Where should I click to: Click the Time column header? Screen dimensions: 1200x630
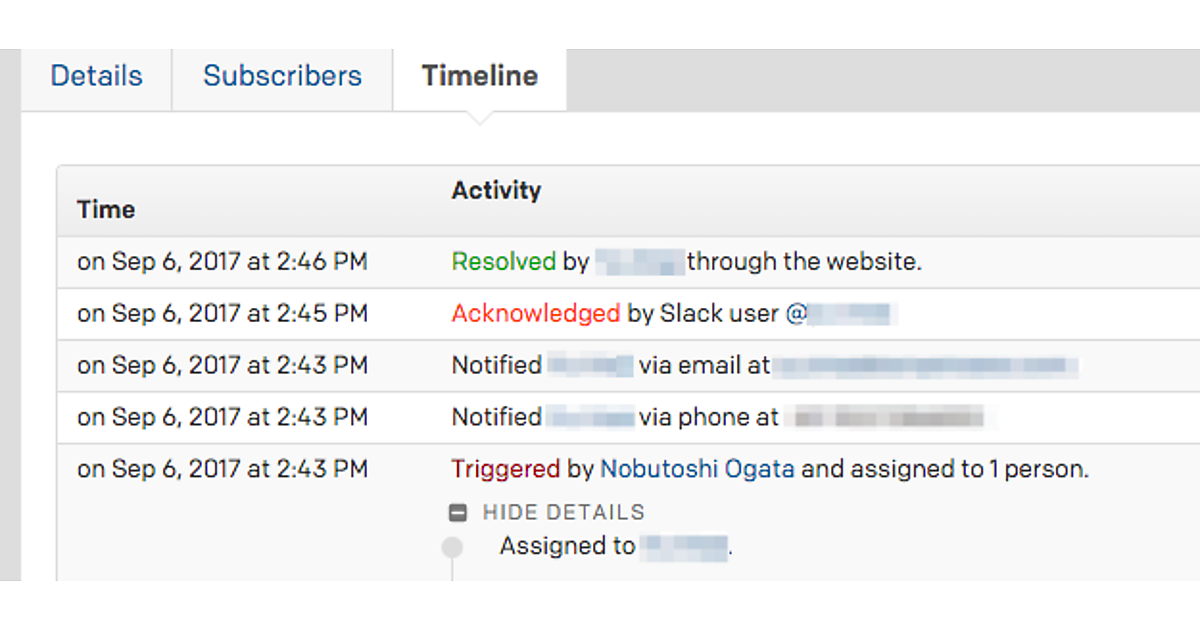[x=106, y=210]
